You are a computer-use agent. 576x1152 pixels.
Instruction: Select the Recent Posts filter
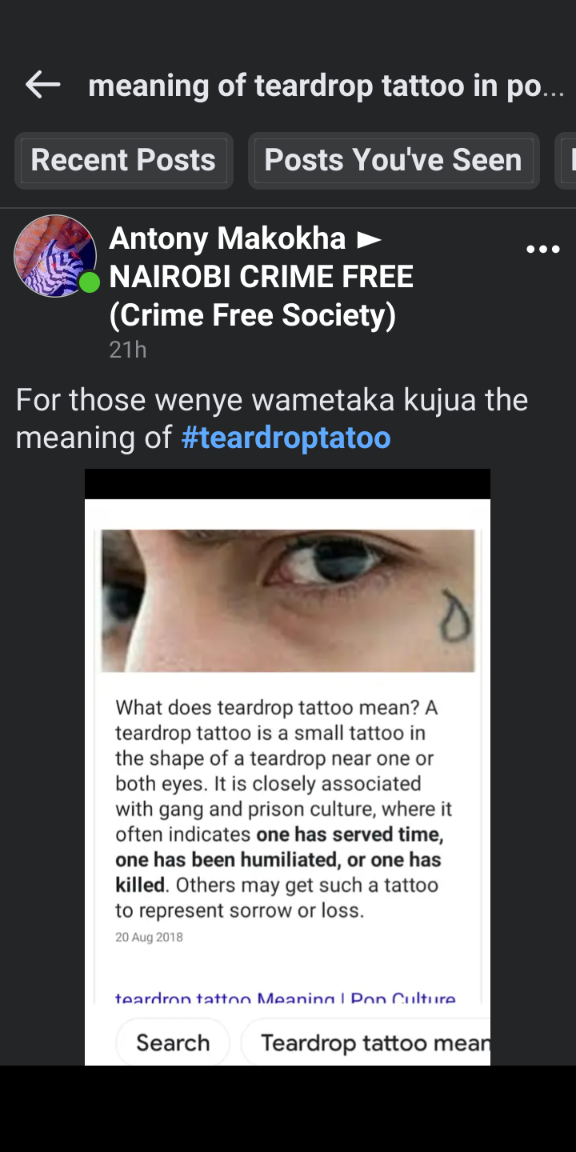pos(123,160)
